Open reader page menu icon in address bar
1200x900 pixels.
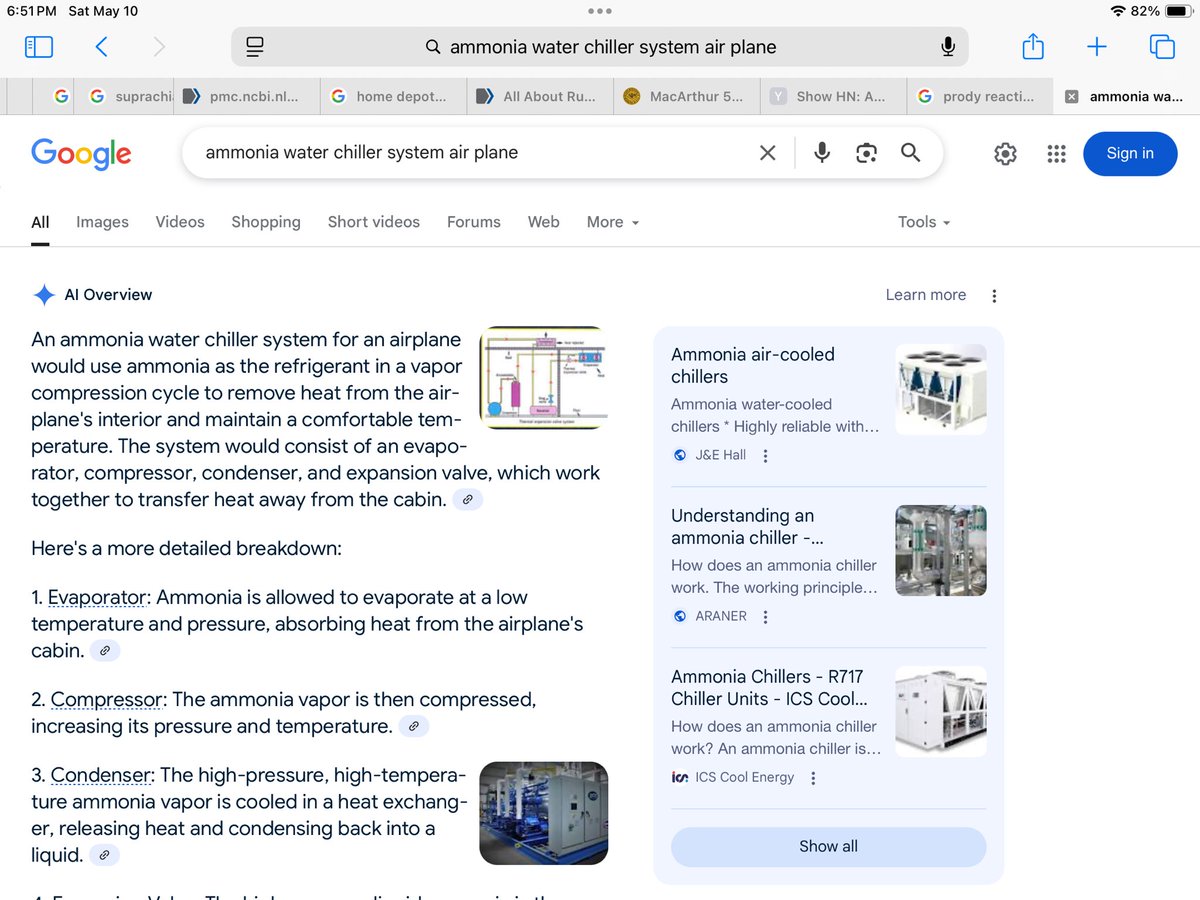pos(254,47)
